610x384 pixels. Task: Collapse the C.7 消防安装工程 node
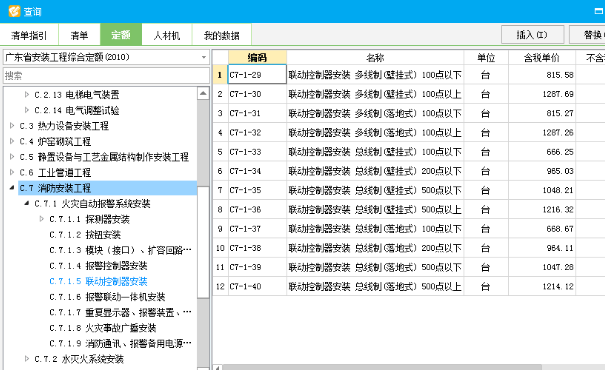[12, 188]
